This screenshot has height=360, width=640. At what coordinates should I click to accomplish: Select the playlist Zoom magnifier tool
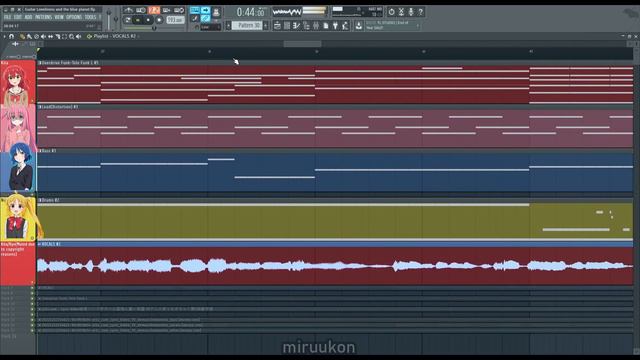(71, 36)
